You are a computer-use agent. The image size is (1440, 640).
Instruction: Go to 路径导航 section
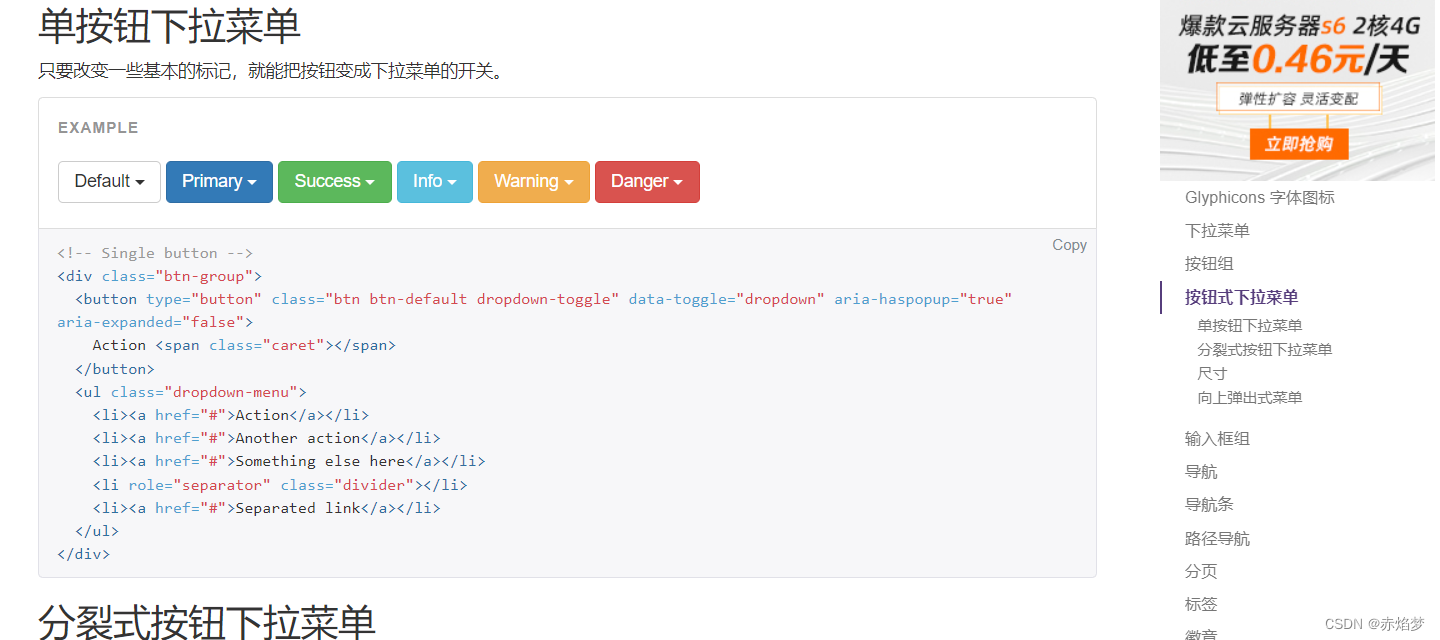[1217, 539]
